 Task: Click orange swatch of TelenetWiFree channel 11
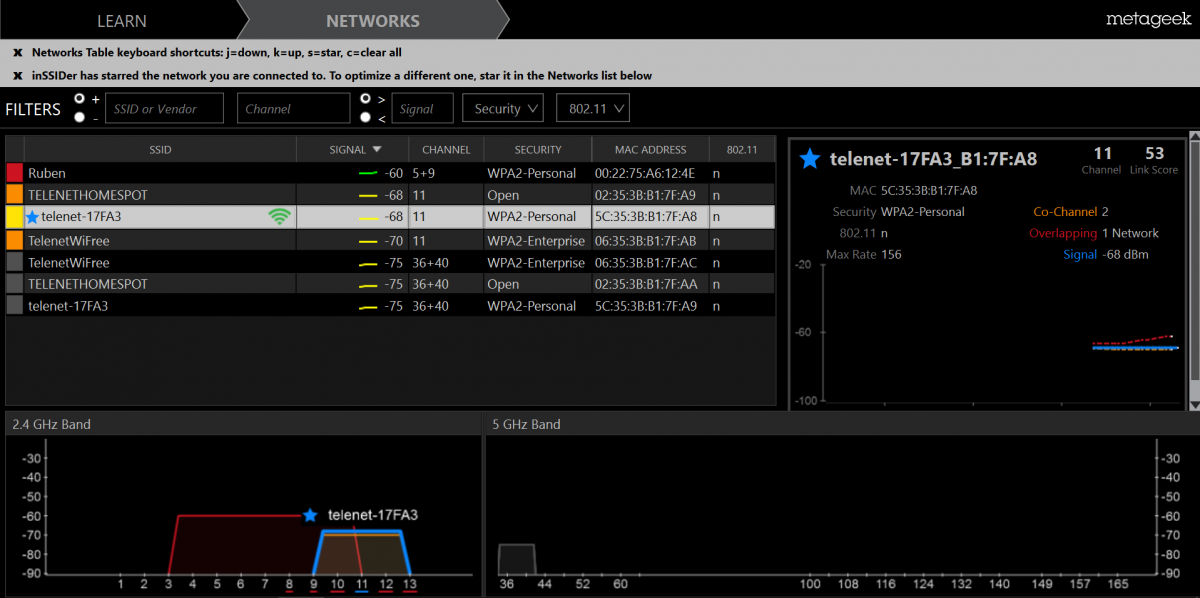coord(14,240)
